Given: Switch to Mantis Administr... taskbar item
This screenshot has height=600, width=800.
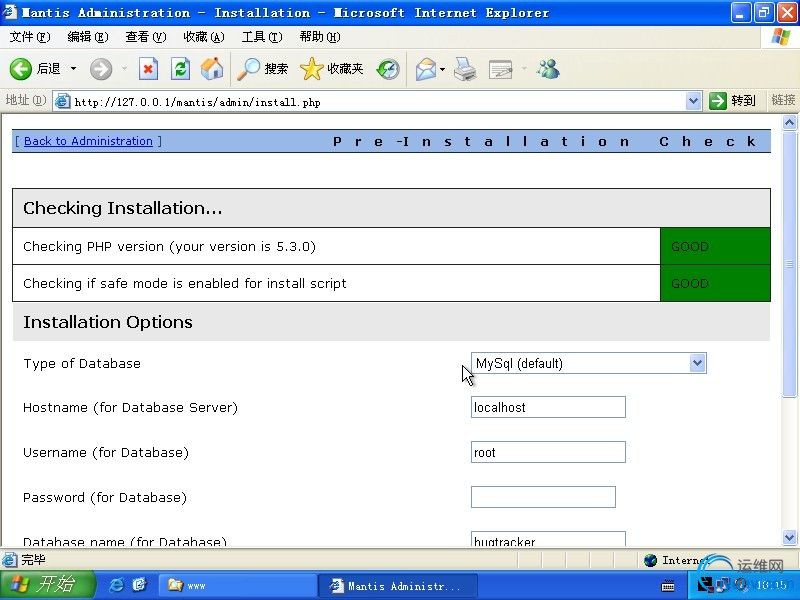Looking at the screenshot, I should pos(398,585).
